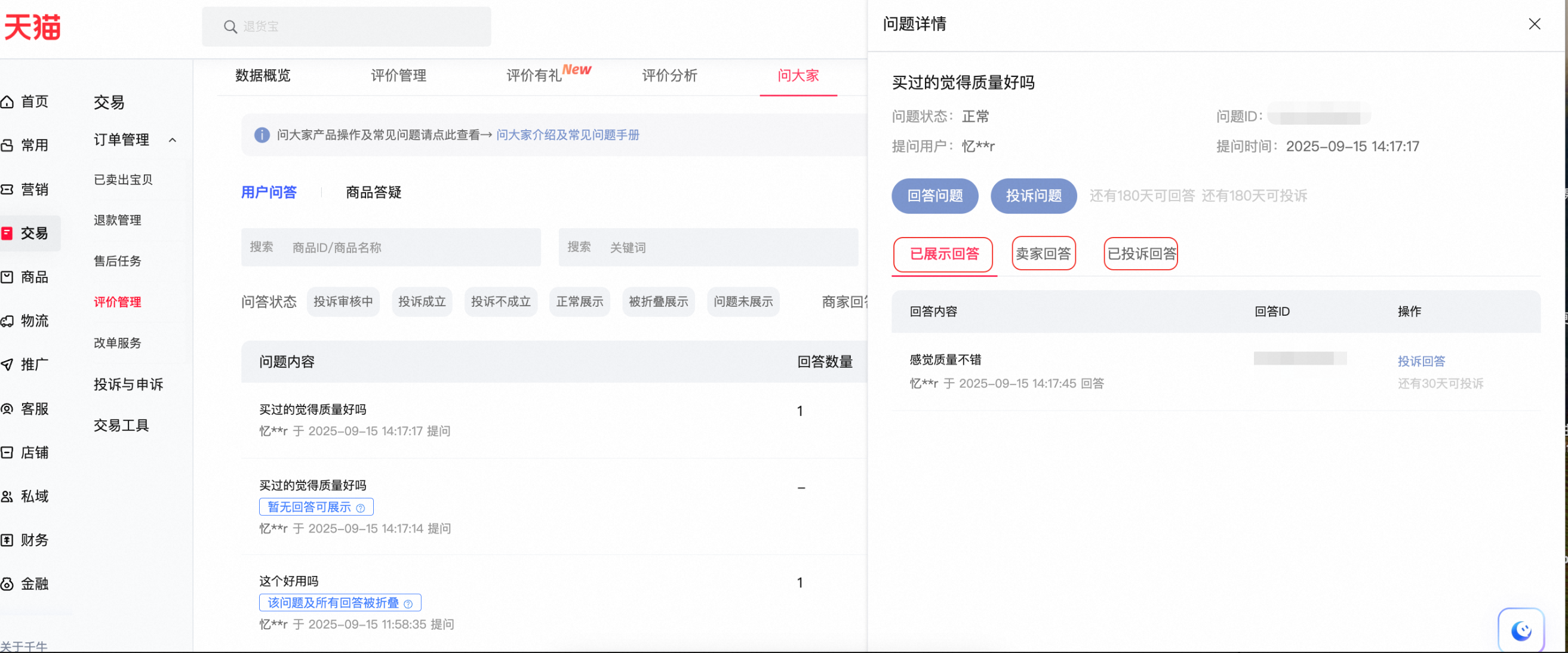This screenshot has width=1568, height=653.
Task: Open the 物流 truck icon
Action: pos(7,321)
